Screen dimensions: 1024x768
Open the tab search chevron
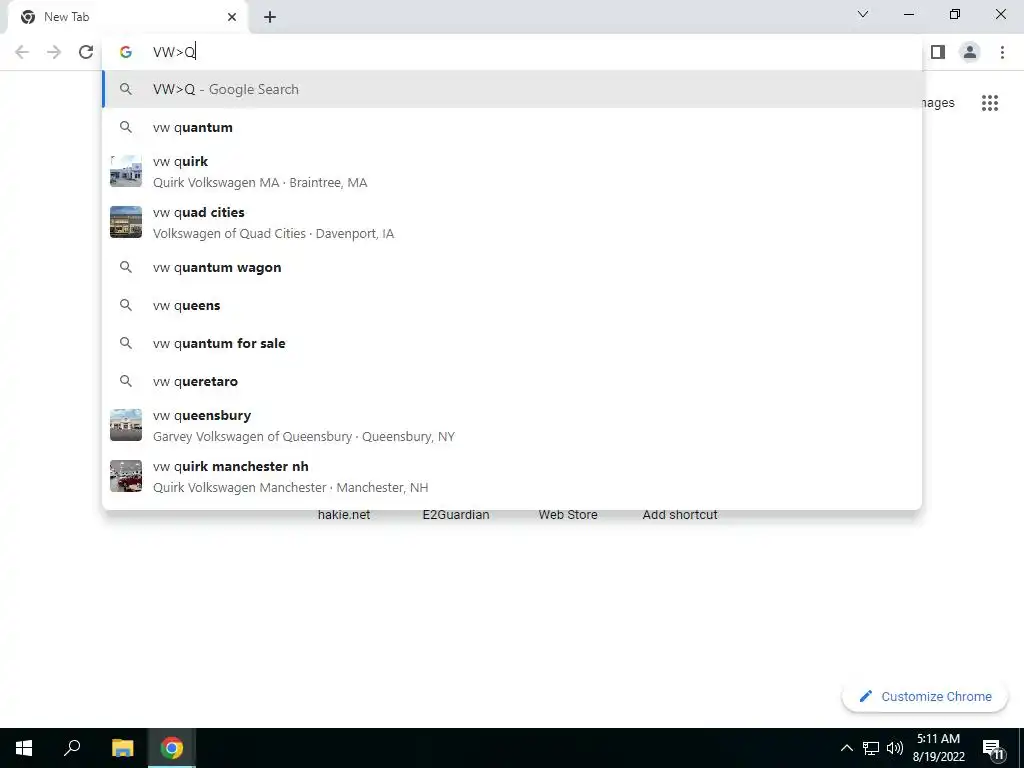coord(863,14)
